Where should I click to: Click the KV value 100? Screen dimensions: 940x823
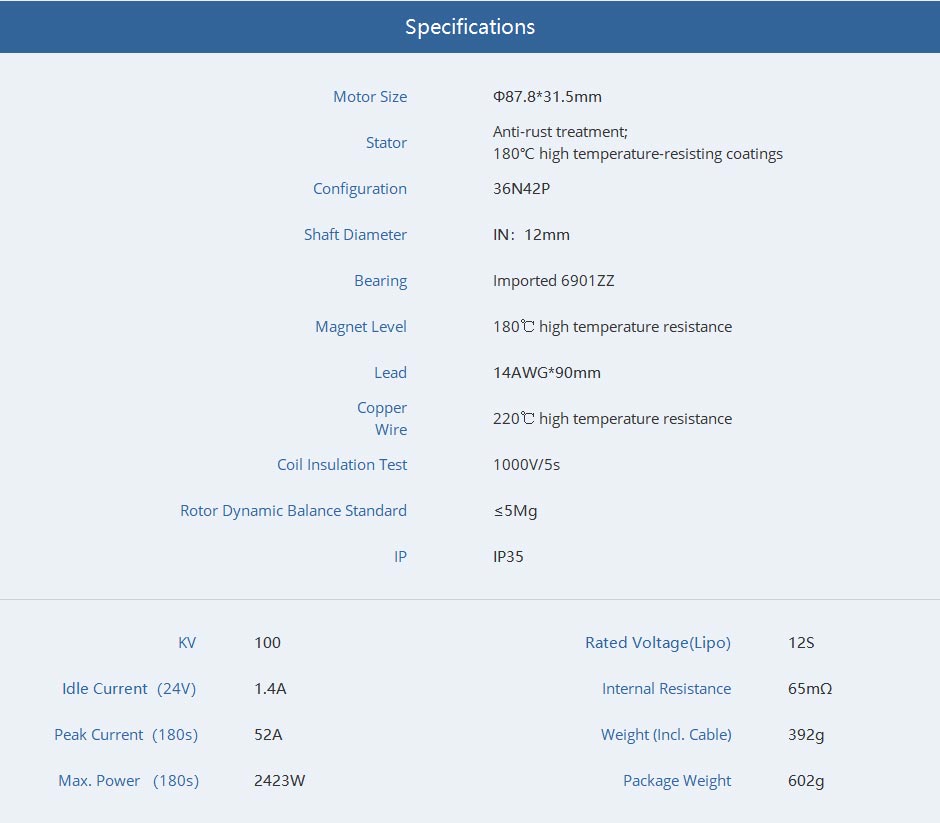pos(267,643)
